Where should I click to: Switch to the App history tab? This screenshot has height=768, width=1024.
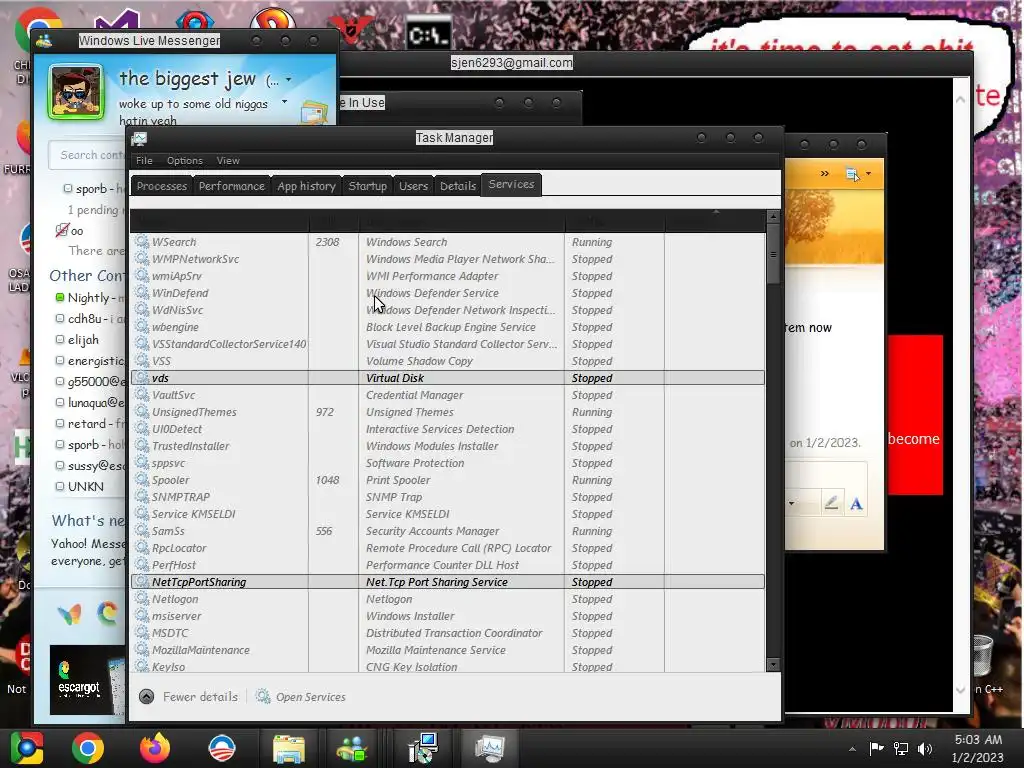306,186
